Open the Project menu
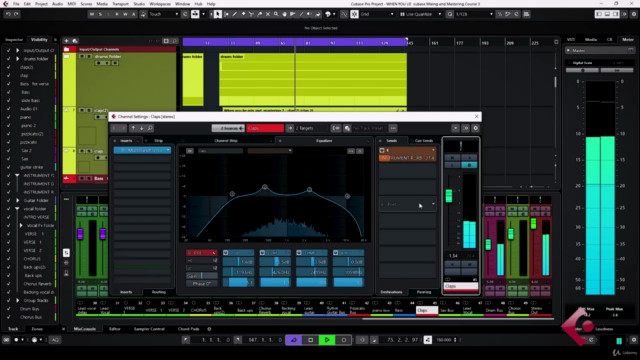The width and height of the screenshot is (640, 360). tap(41, 4)
